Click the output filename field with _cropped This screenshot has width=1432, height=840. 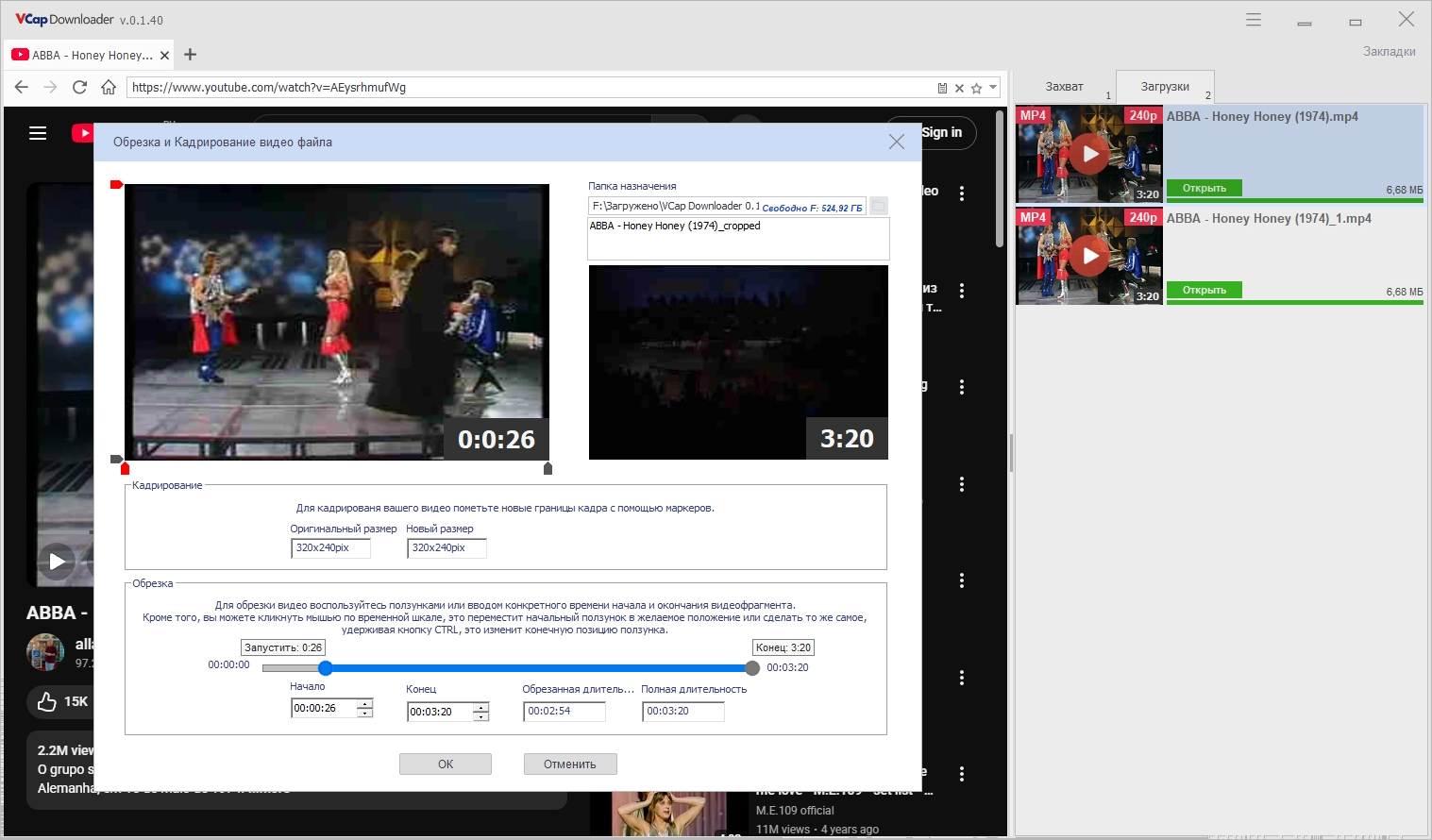pos(738,239)
